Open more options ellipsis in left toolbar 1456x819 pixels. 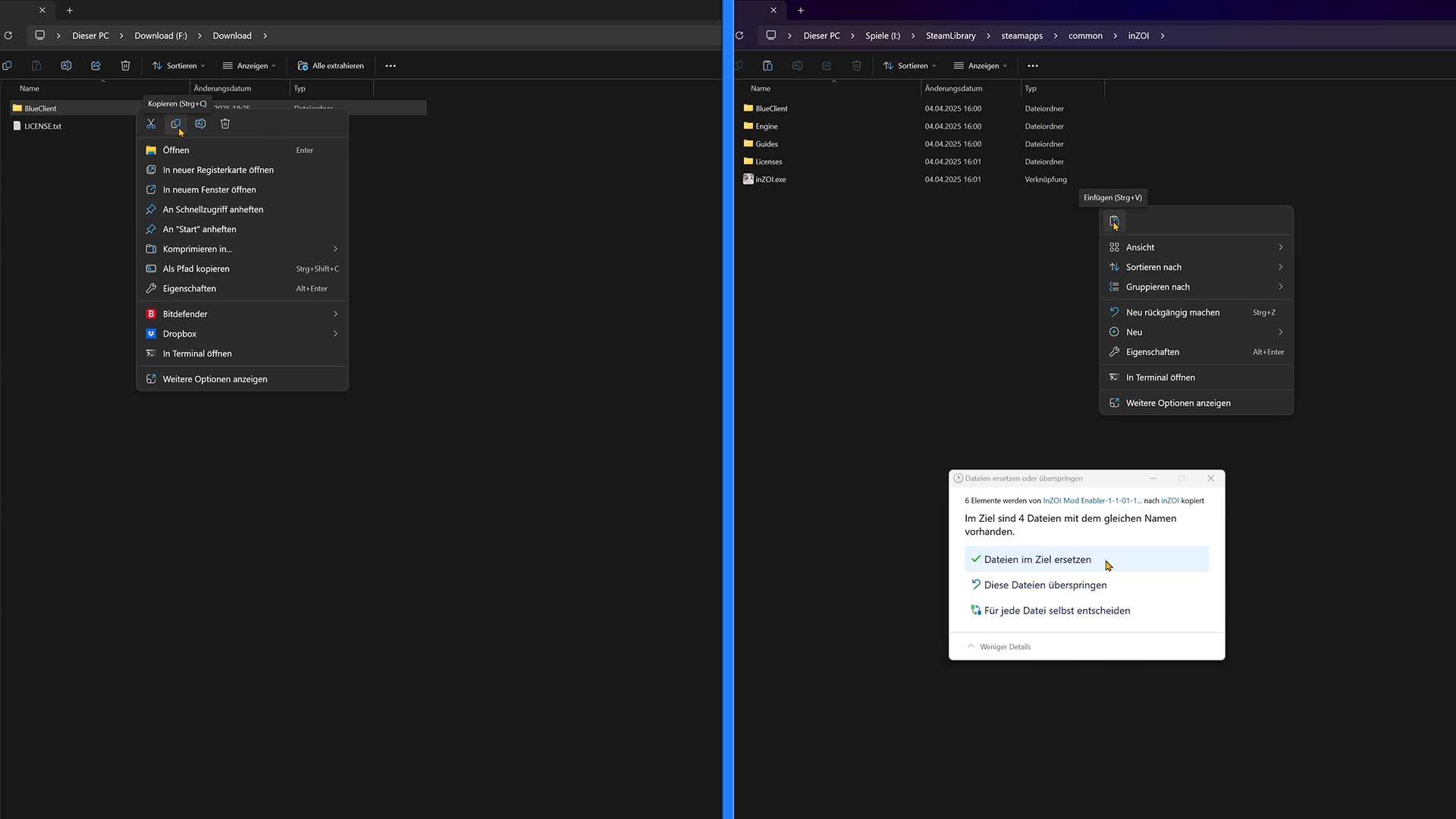pos(391,66)
